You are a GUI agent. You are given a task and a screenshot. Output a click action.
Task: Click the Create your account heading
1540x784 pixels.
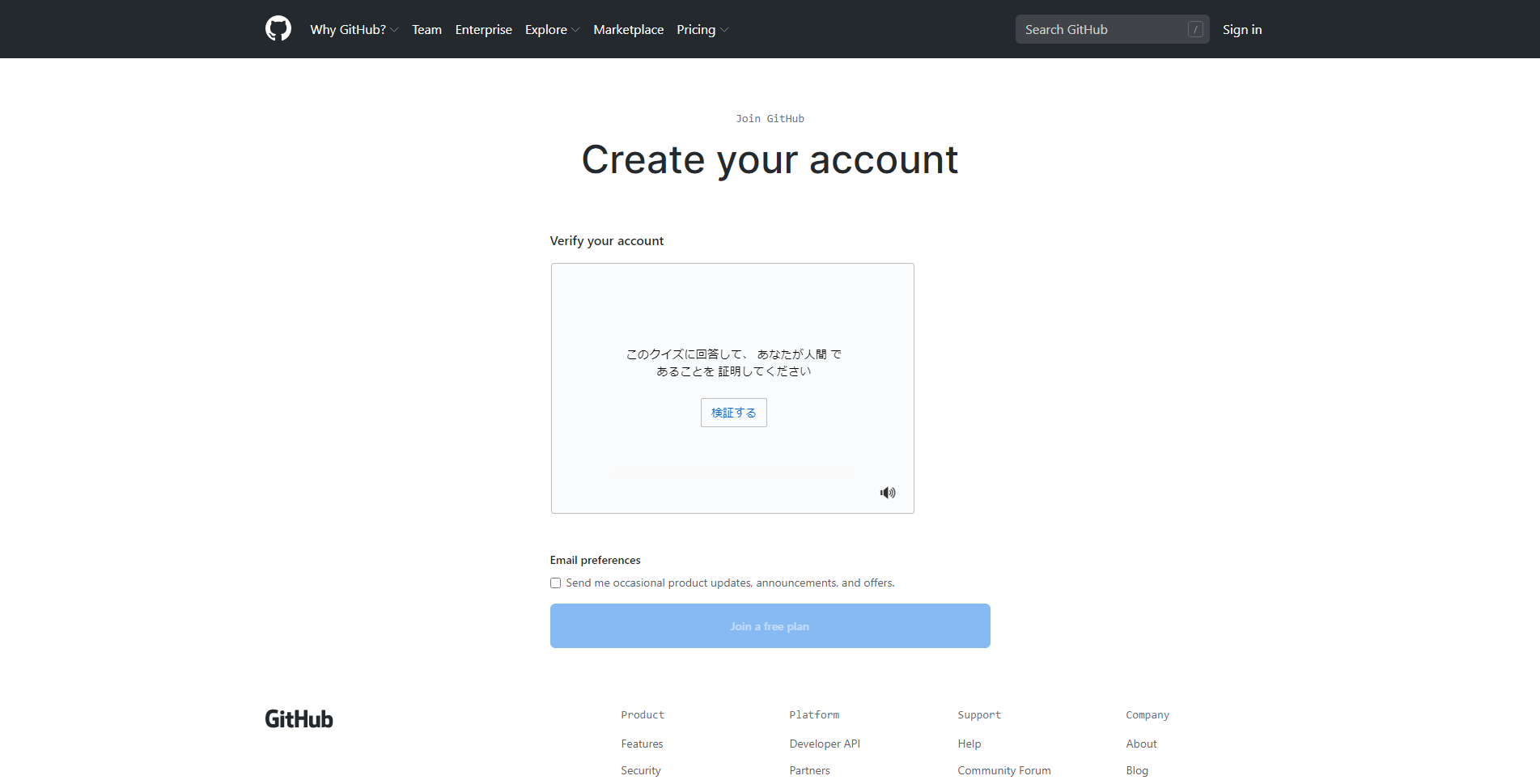[x=770, y=159]
